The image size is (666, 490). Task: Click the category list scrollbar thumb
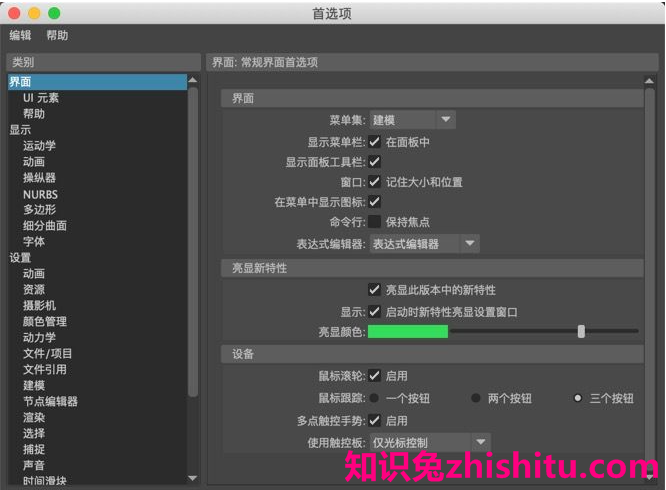click(x=193, y=242)
